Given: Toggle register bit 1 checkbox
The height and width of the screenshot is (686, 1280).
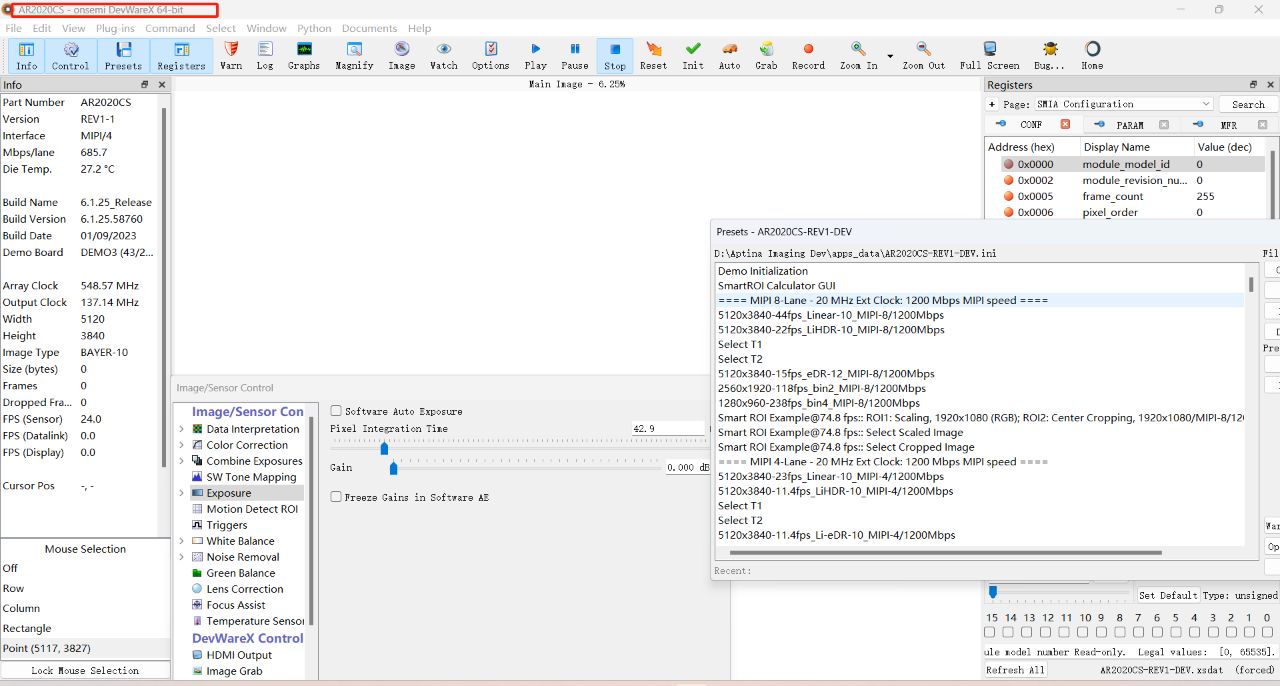Looking at the screenshot, I should [x=1249, y=632].
